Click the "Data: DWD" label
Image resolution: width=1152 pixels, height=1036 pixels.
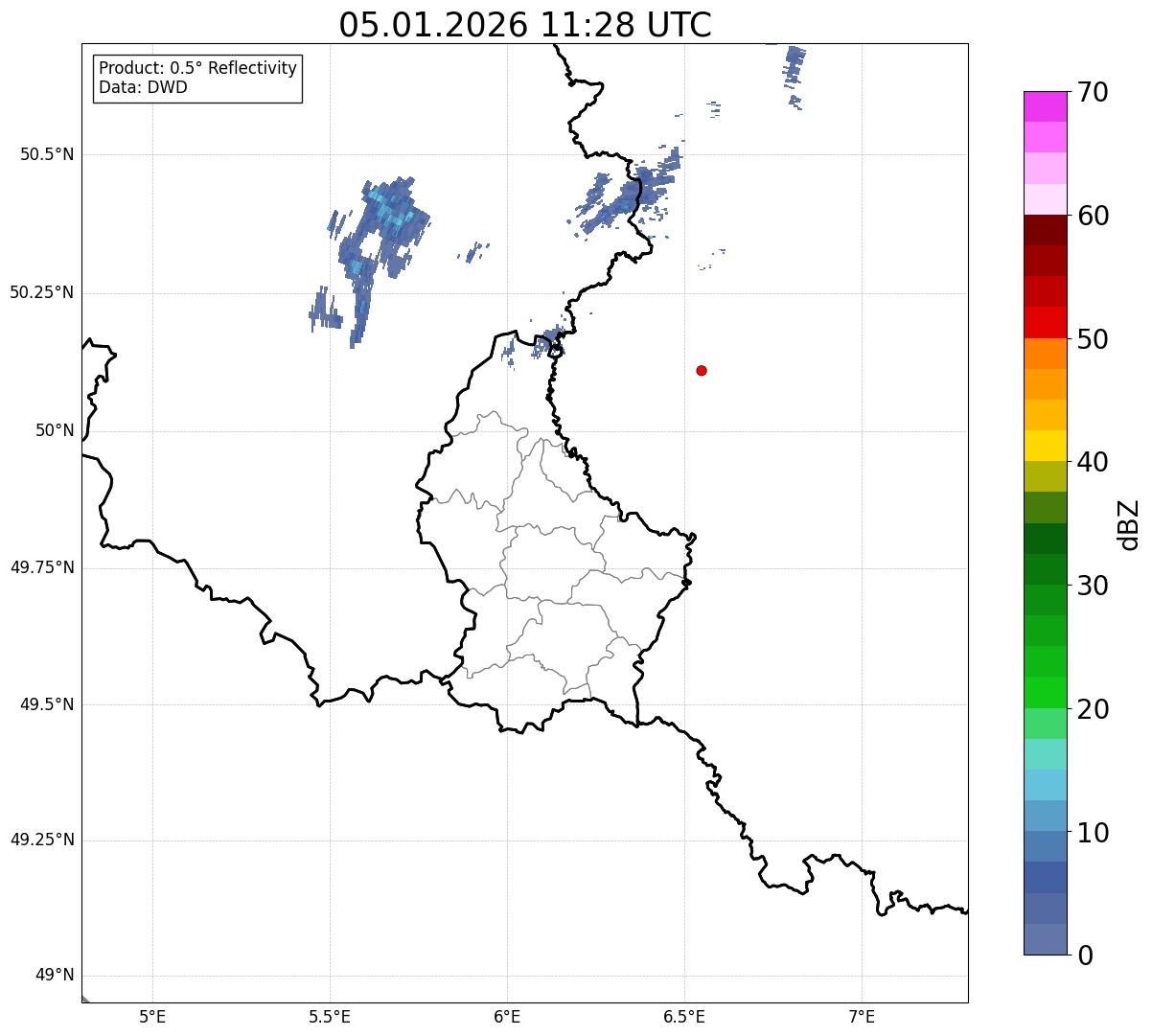pos(143,88)
